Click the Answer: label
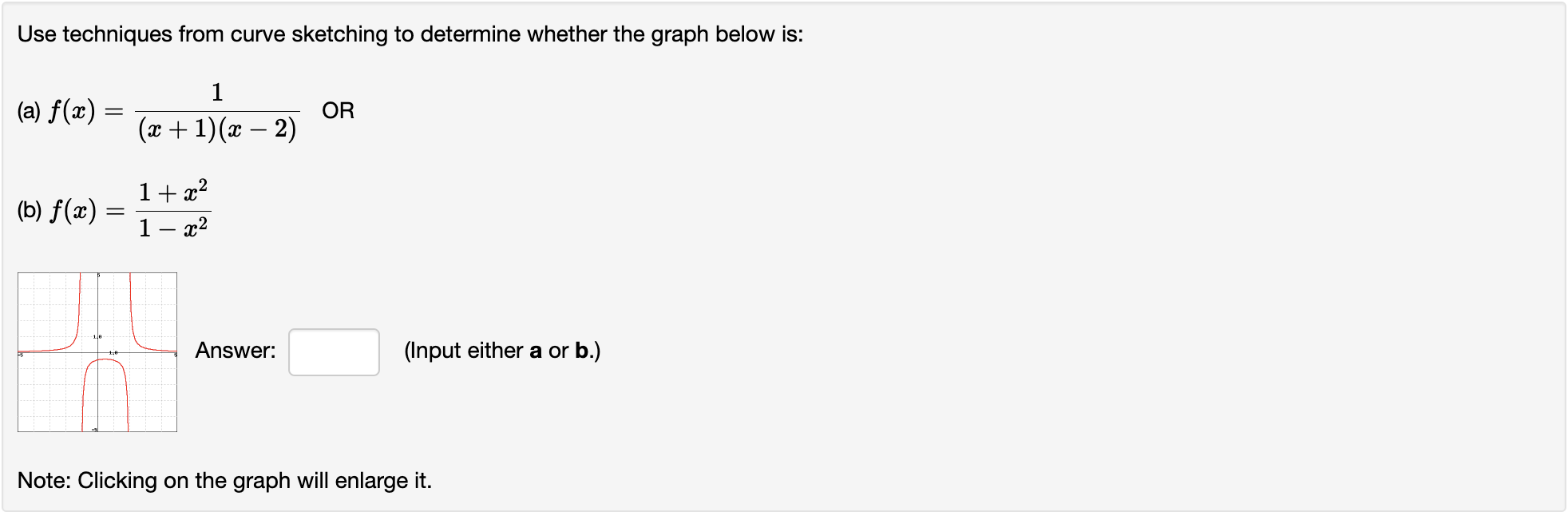This screenshot has width=1568, height=516. pos(236,350)
